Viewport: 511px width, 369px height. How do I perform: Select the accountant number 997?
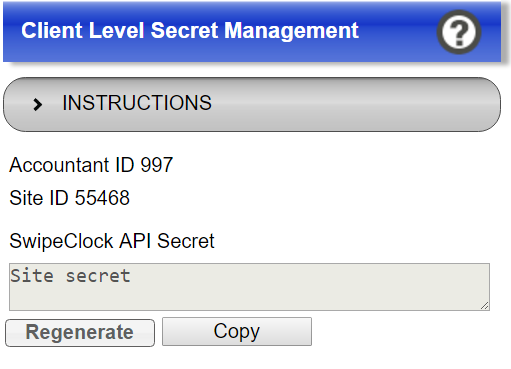157,165
